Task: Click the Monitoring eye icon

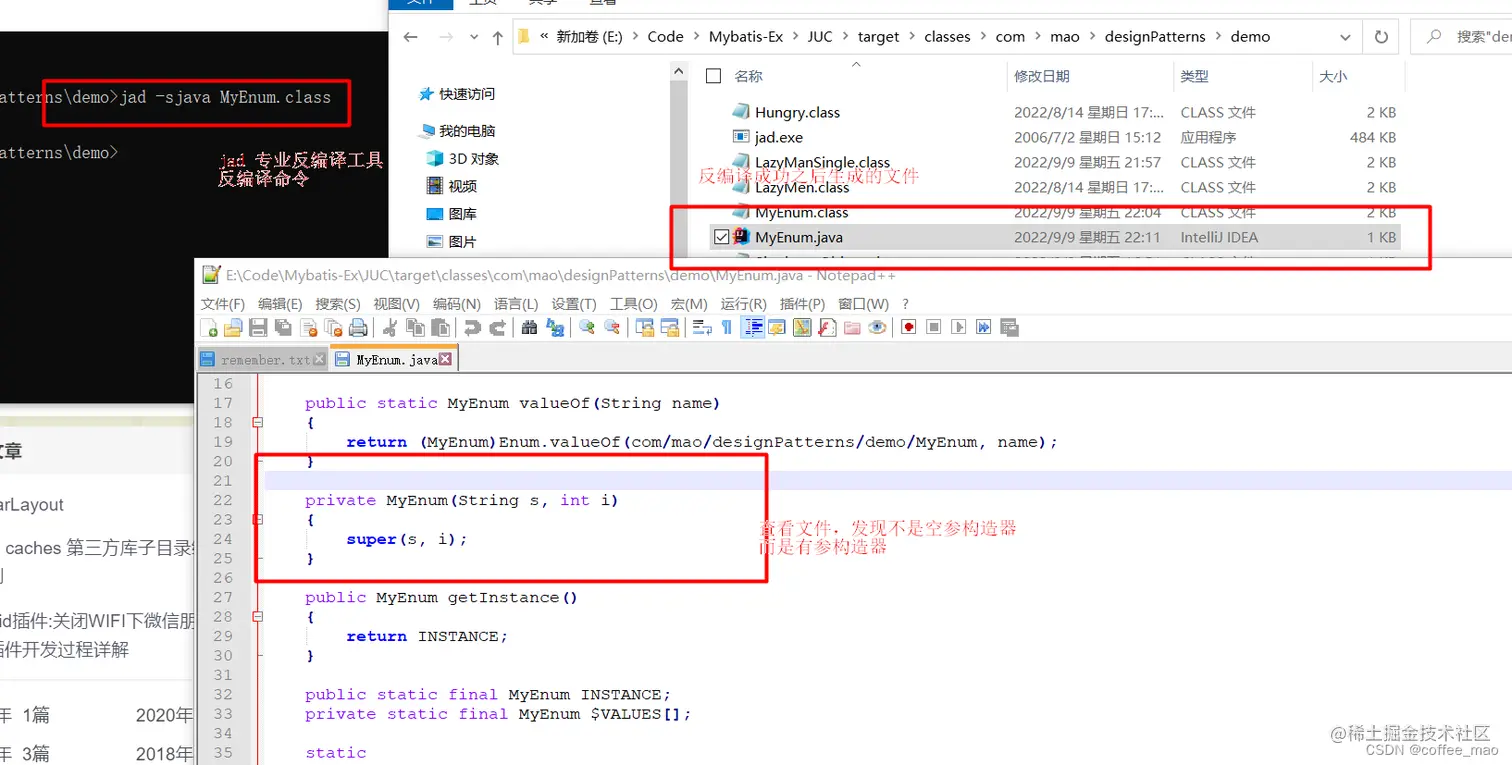Action: 877,327
